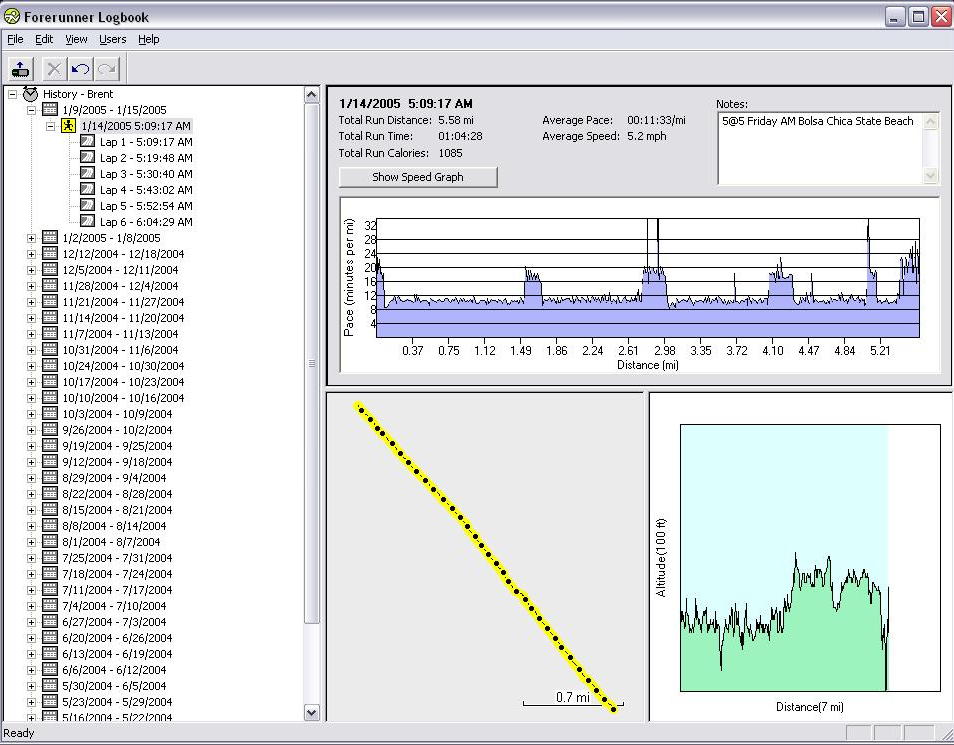Click the undo arrow toolbar icon
This screenshot has width=954, height=745.
[80, 69]
